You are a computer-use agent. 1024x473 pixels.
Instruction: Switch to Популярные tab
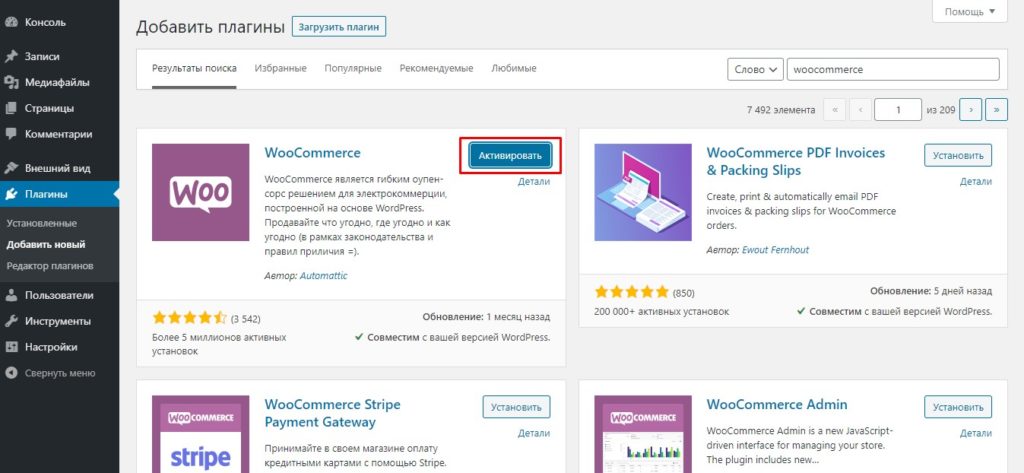tap(353, 68)
